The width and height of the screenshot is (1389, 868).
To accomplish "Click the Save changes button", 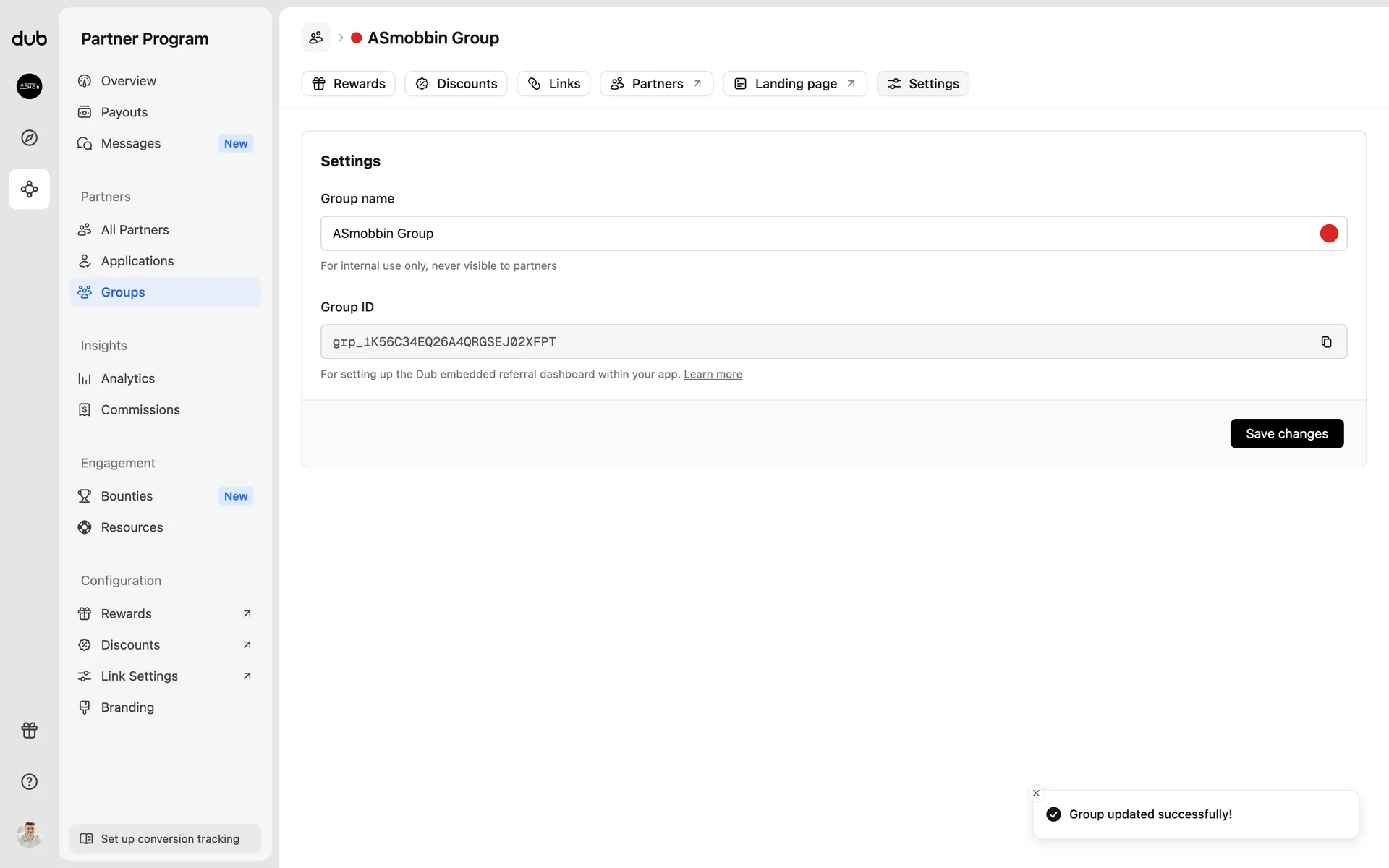I will 1286,434.
